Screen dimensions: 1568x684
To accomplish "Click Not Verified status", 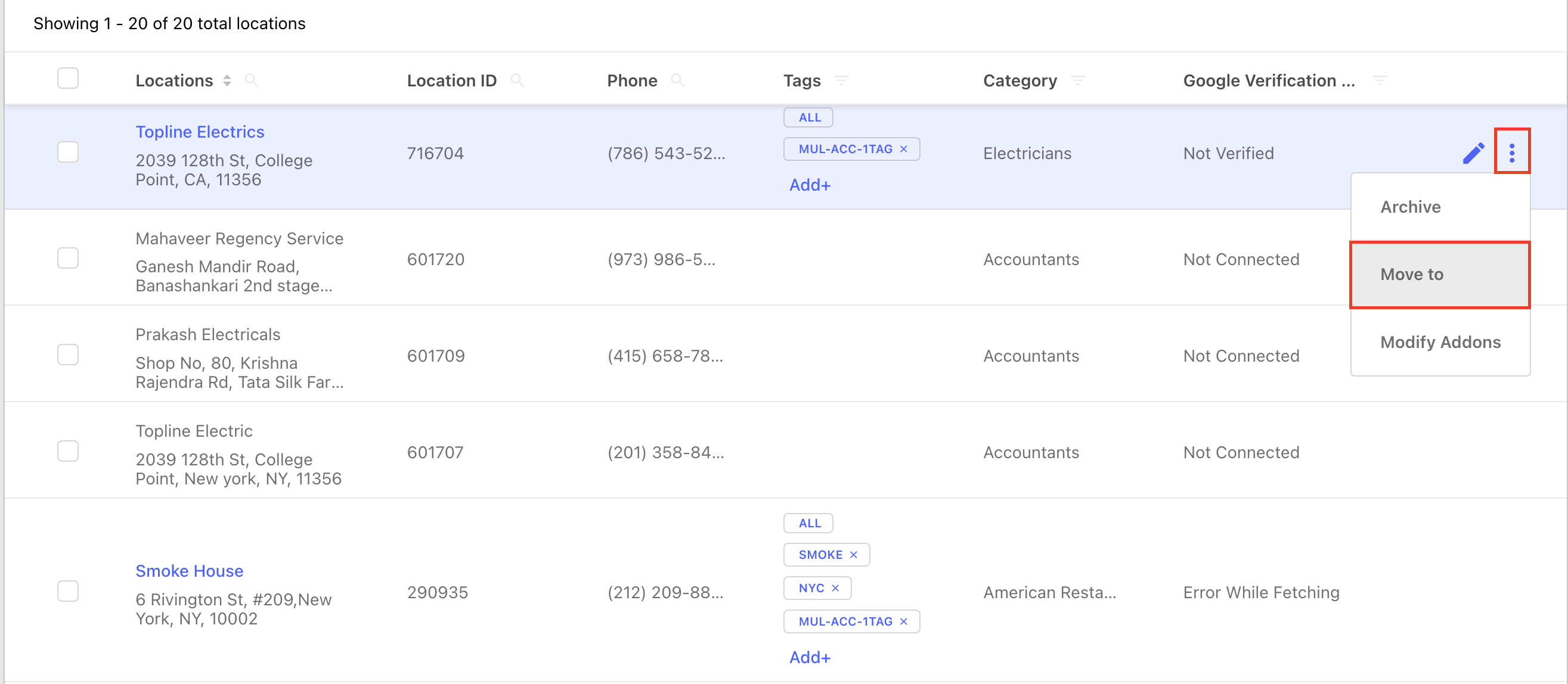I will point(1228,153).
